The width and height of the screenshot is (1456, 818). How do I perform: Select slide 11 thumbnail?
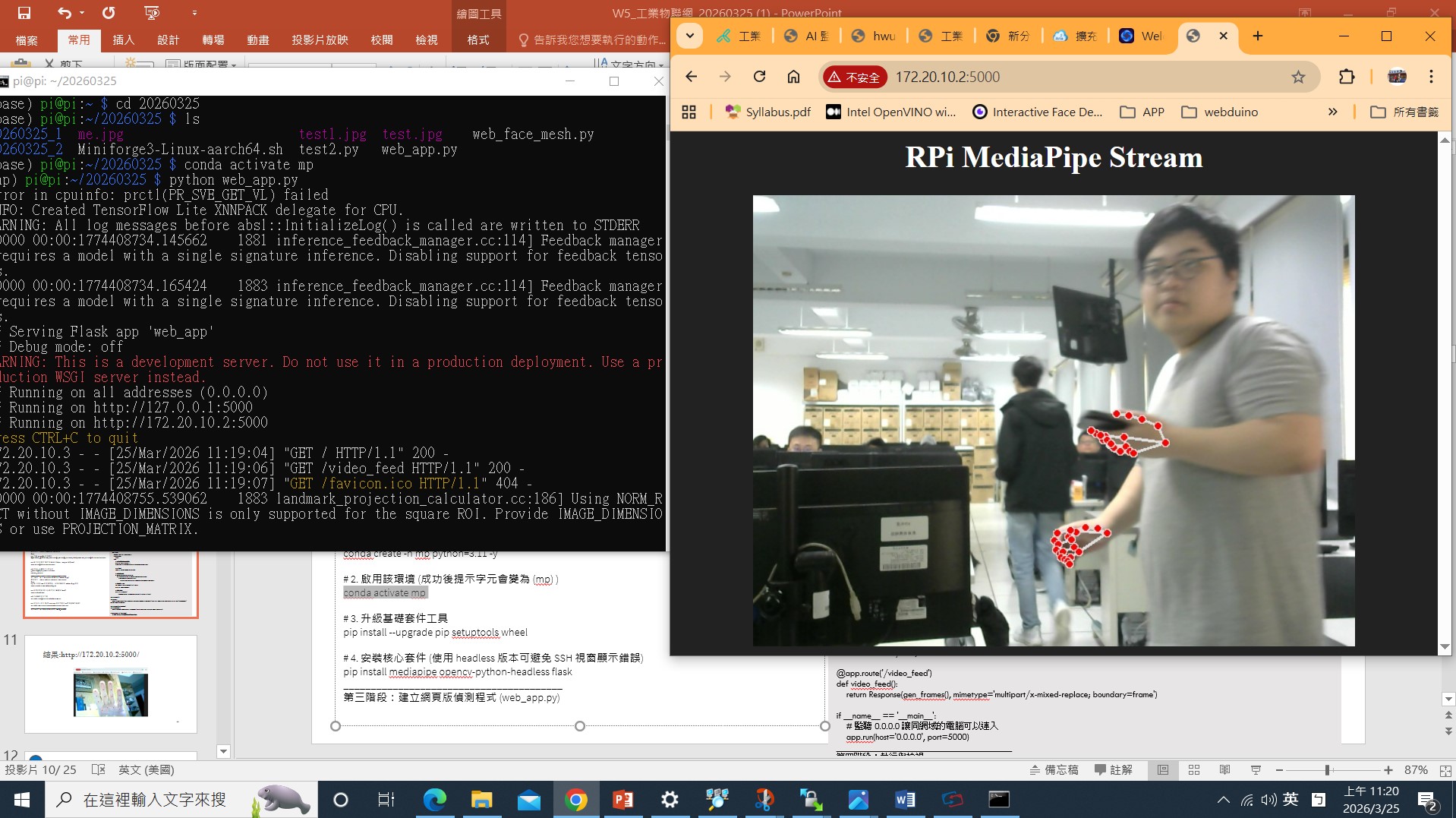[111, 684]
